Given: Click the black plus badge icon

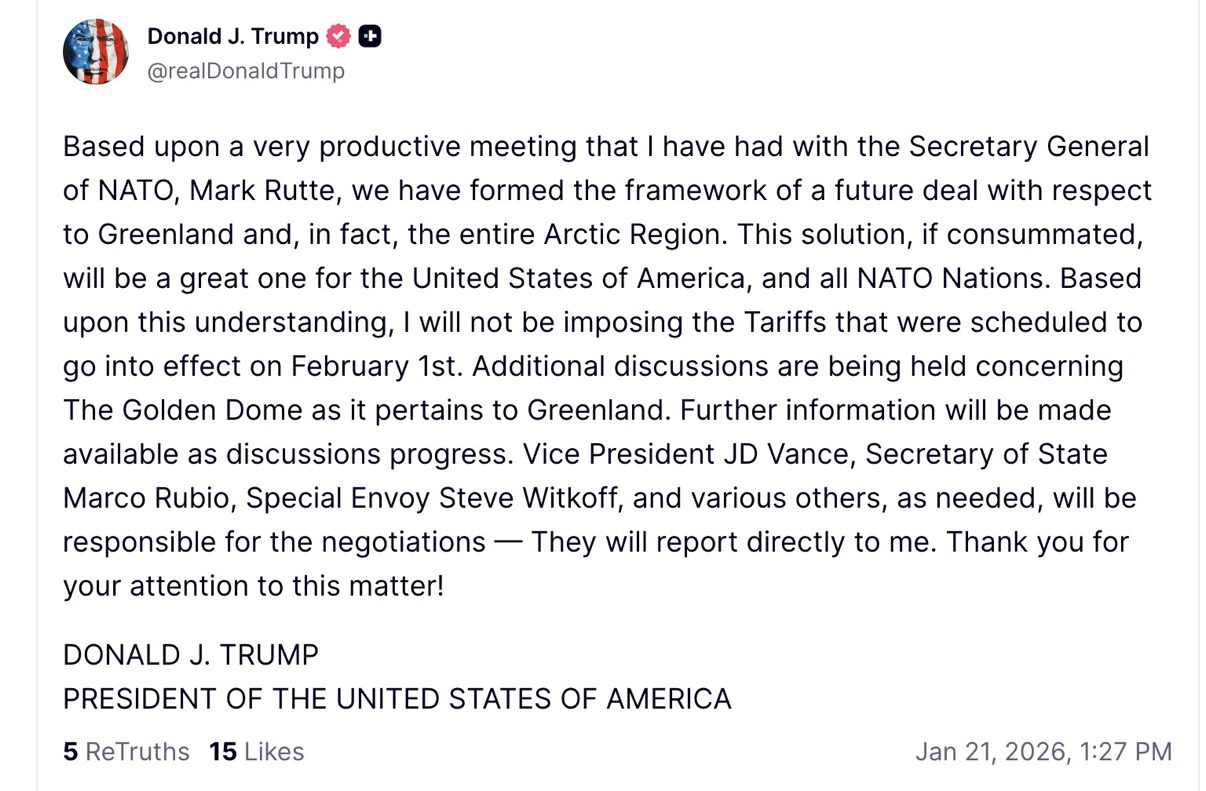Looking at the screenshot, I should pos(370,37).
